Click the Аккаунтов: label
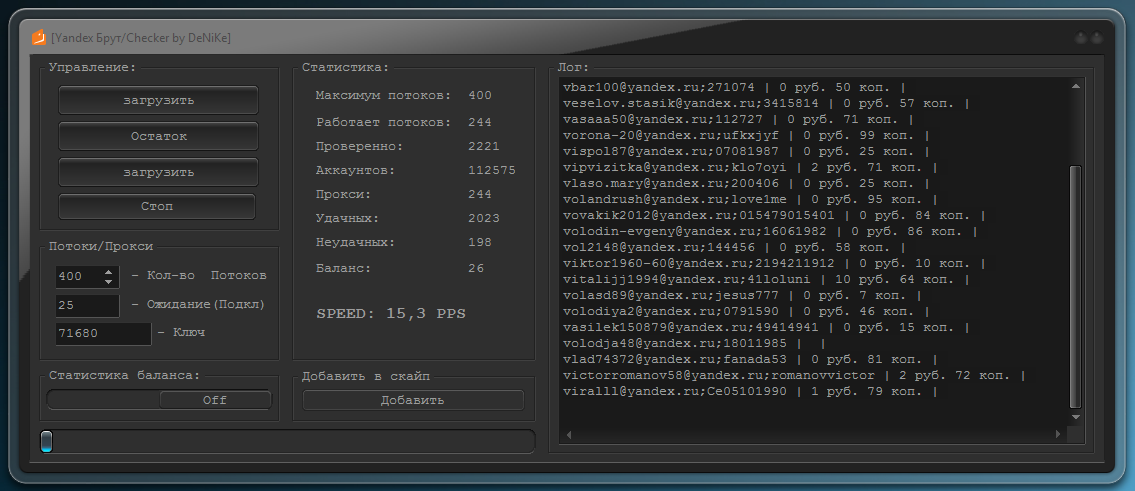Viewport: 1135px width, 491px height. pos(355,170)
